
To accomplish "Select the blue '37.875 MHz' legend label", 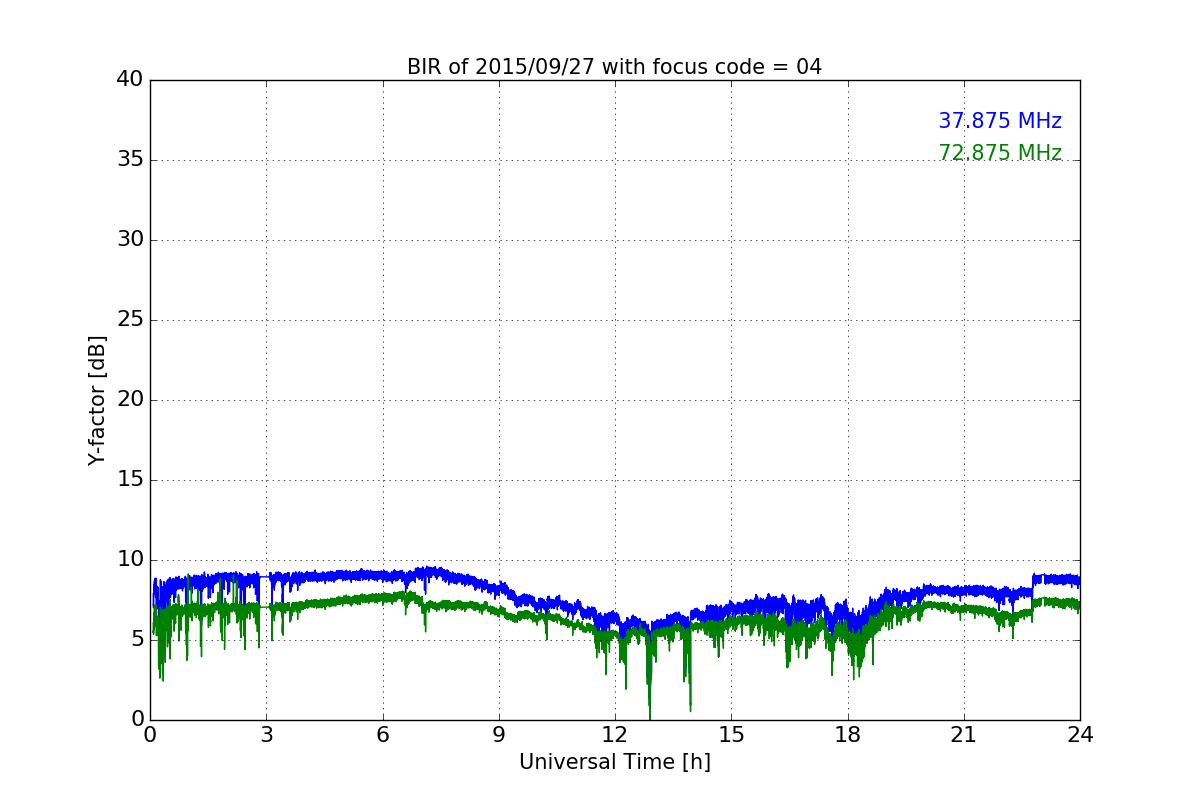I will [x=1000, y=121].
